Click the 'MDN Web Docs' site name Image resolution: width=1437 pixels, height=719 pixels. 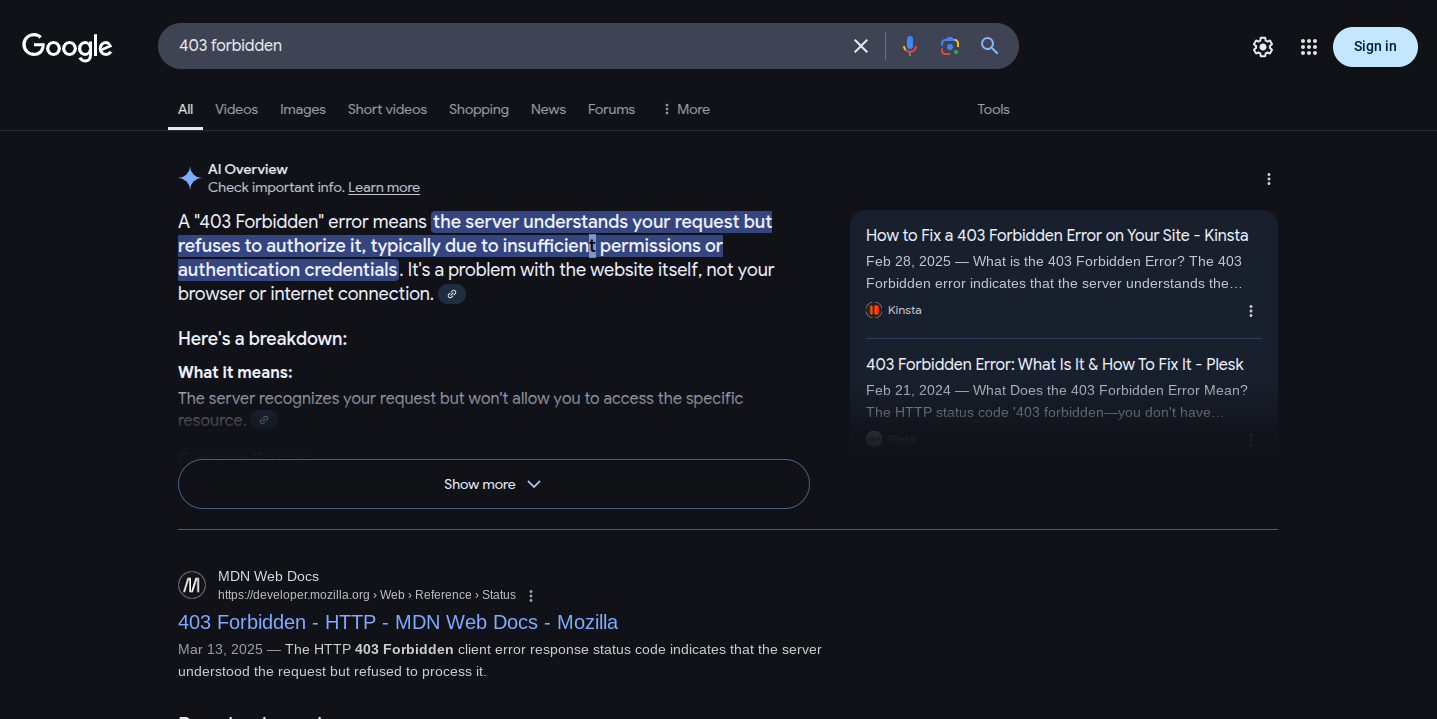pos(268,576)
